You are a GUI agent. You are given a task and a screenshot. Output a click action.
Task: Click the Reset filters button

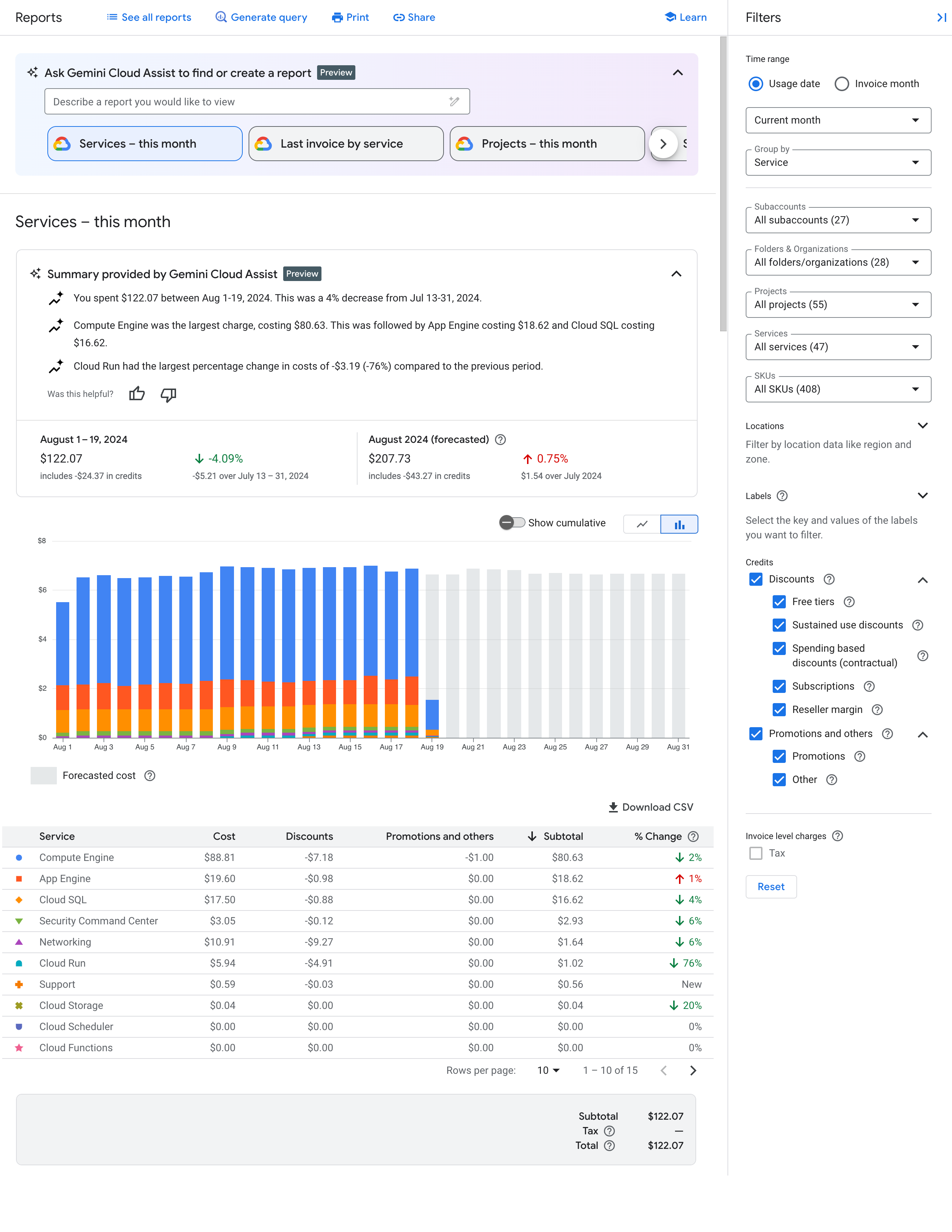coord(771,886)
